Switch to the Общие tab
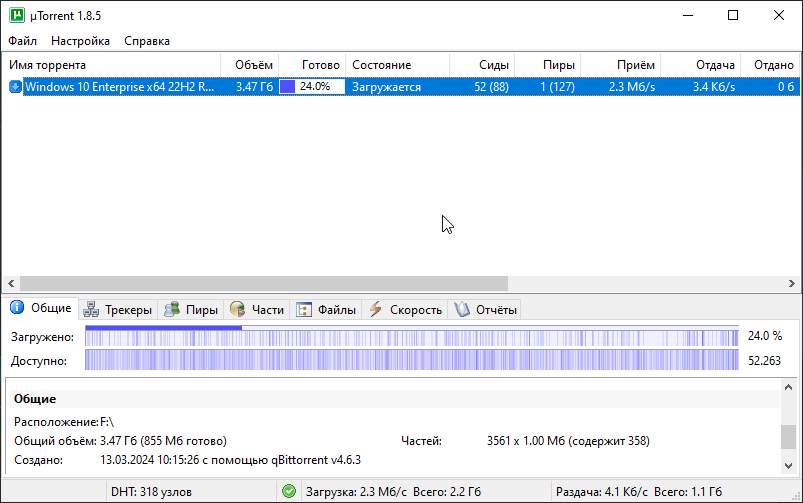 tap(40, 309)
